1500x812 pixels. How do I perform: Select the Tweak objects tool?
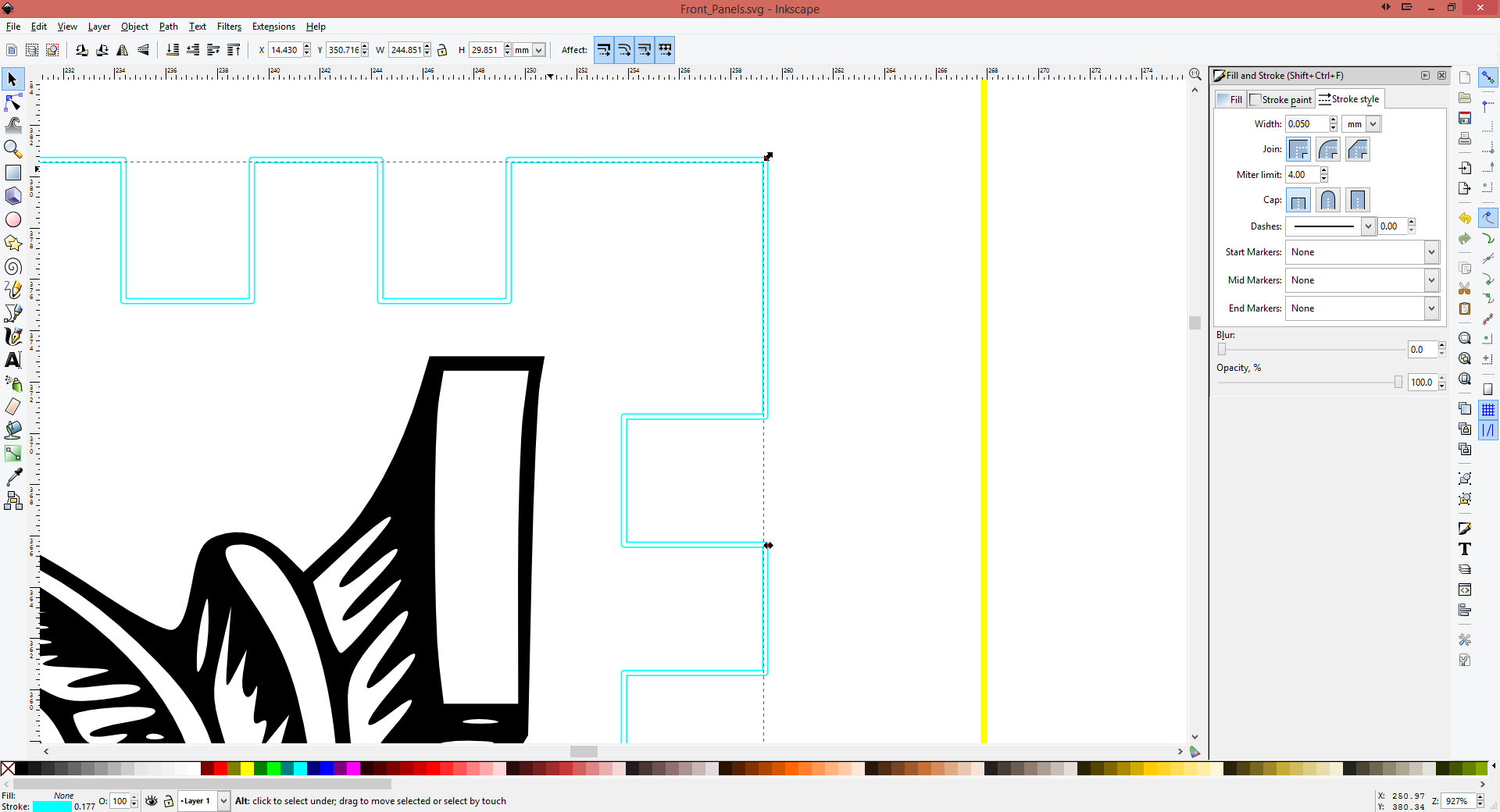point(12,125)
